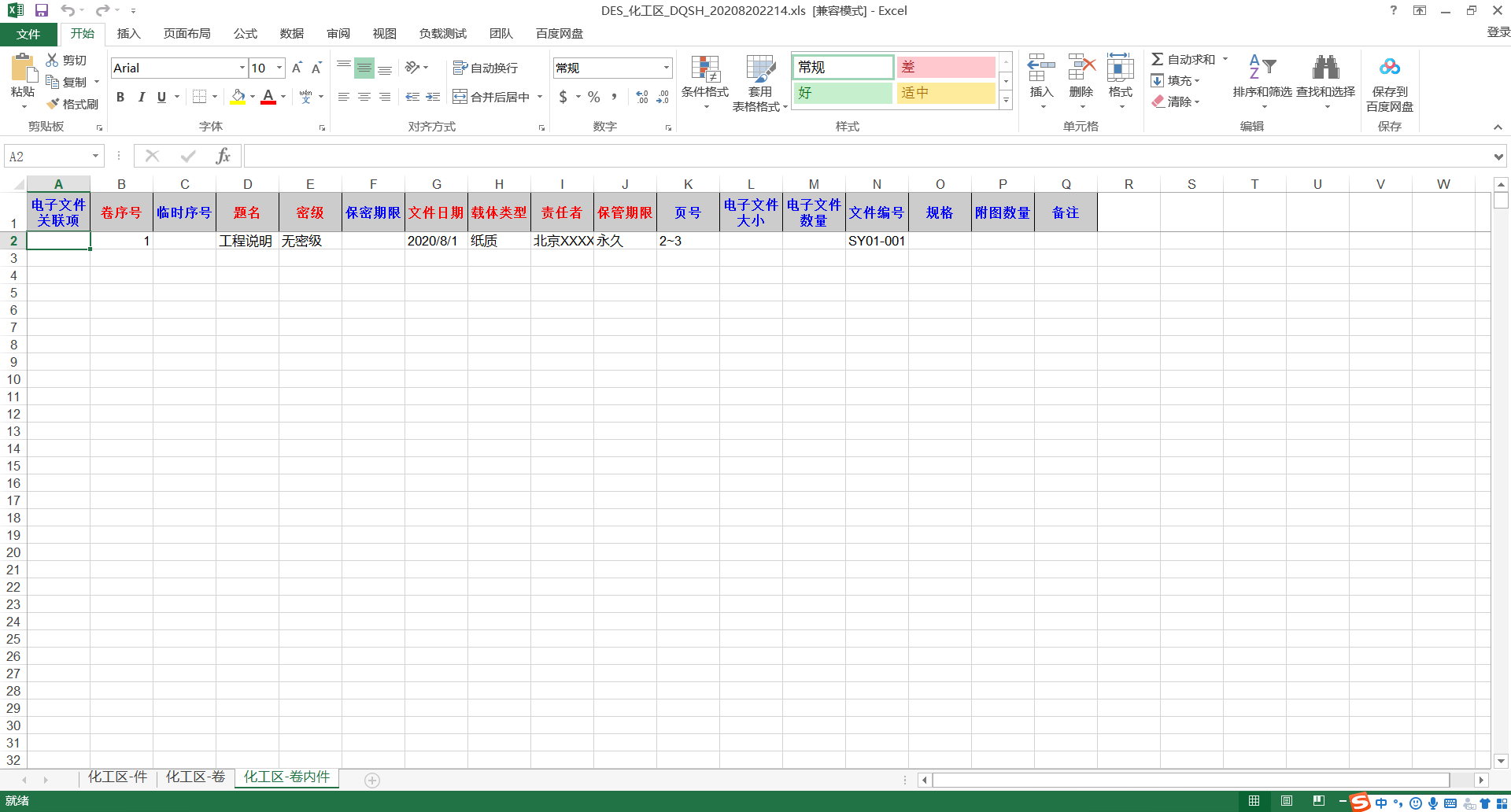Toggle align text right
1511x812 pixels.
(x=385, y=97)
